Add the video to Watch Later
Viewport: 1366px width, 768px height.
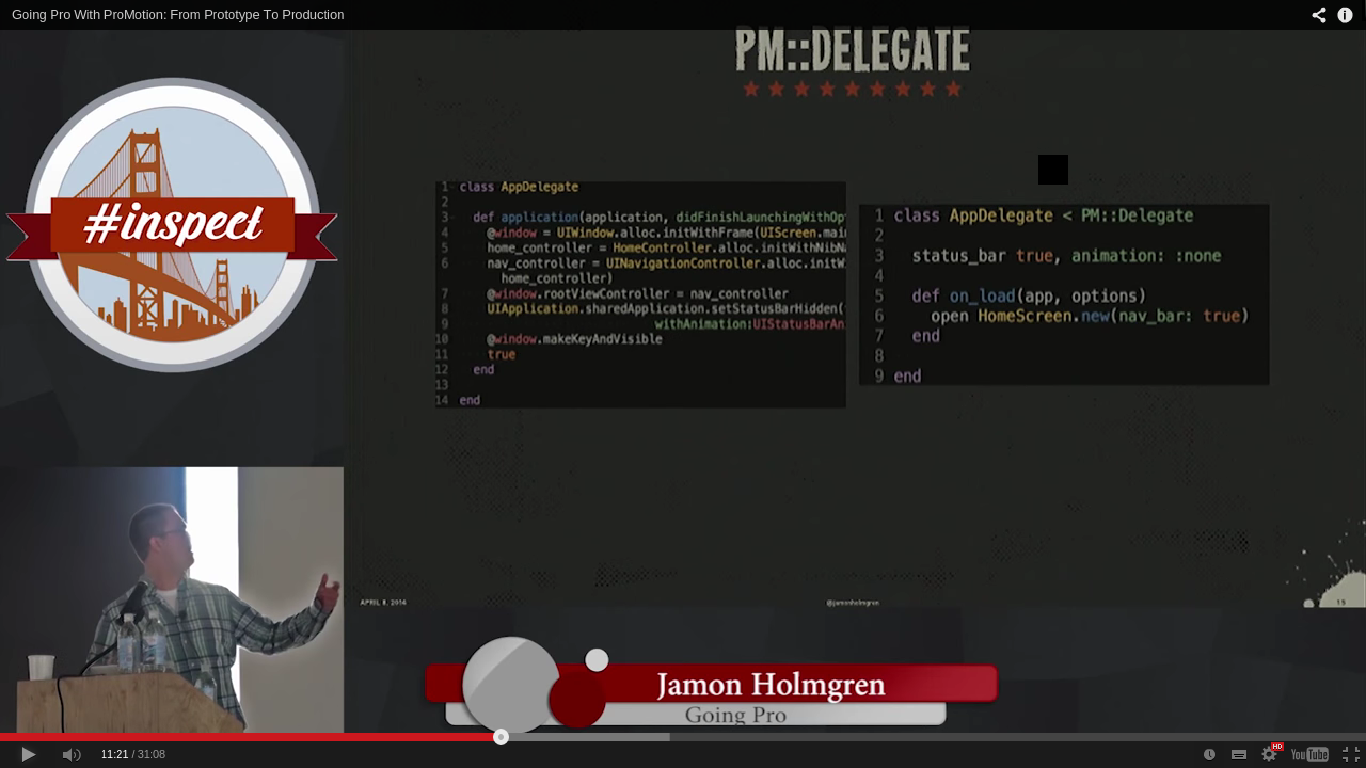coord(1209,755)
